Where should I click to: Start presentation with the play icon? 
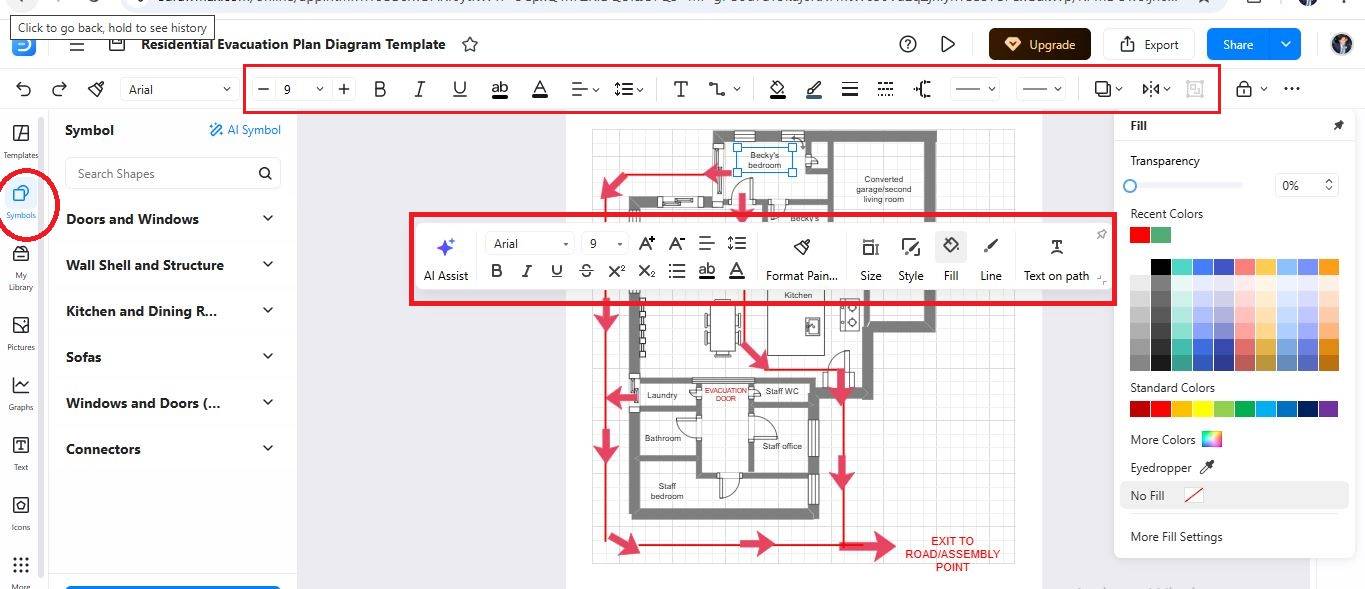tap(948, 44)
